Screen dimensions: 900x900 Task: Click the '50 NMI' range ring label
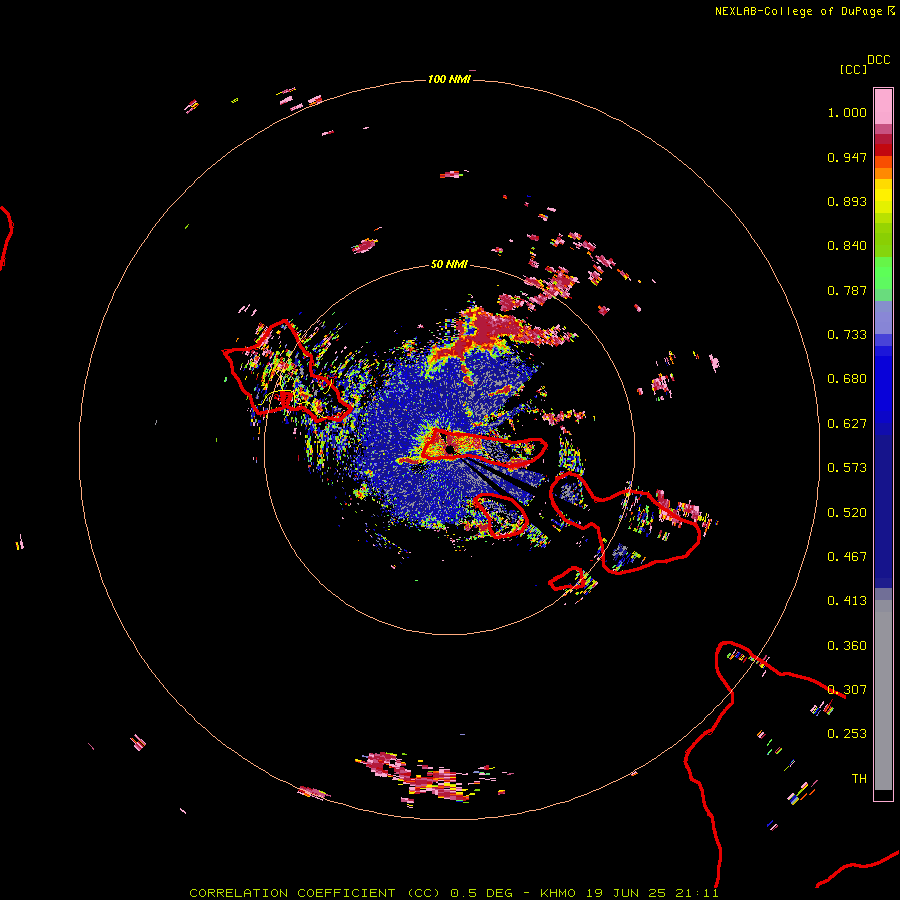pos(449,264)
